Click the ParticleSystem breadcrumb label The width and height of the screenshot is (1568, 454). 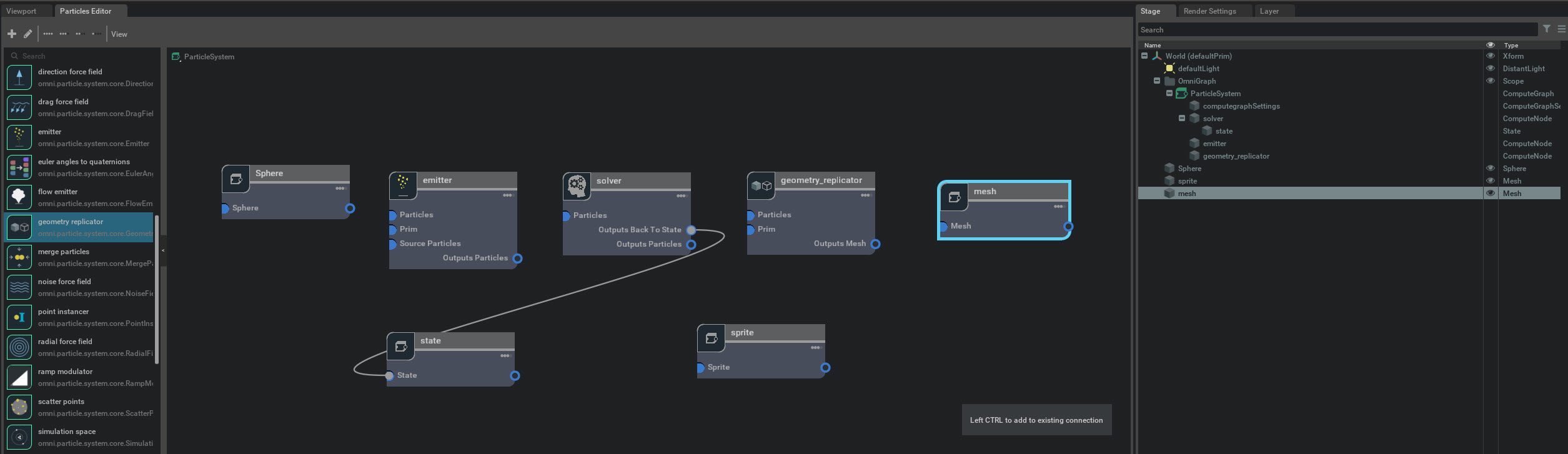[x=209, y=57]
